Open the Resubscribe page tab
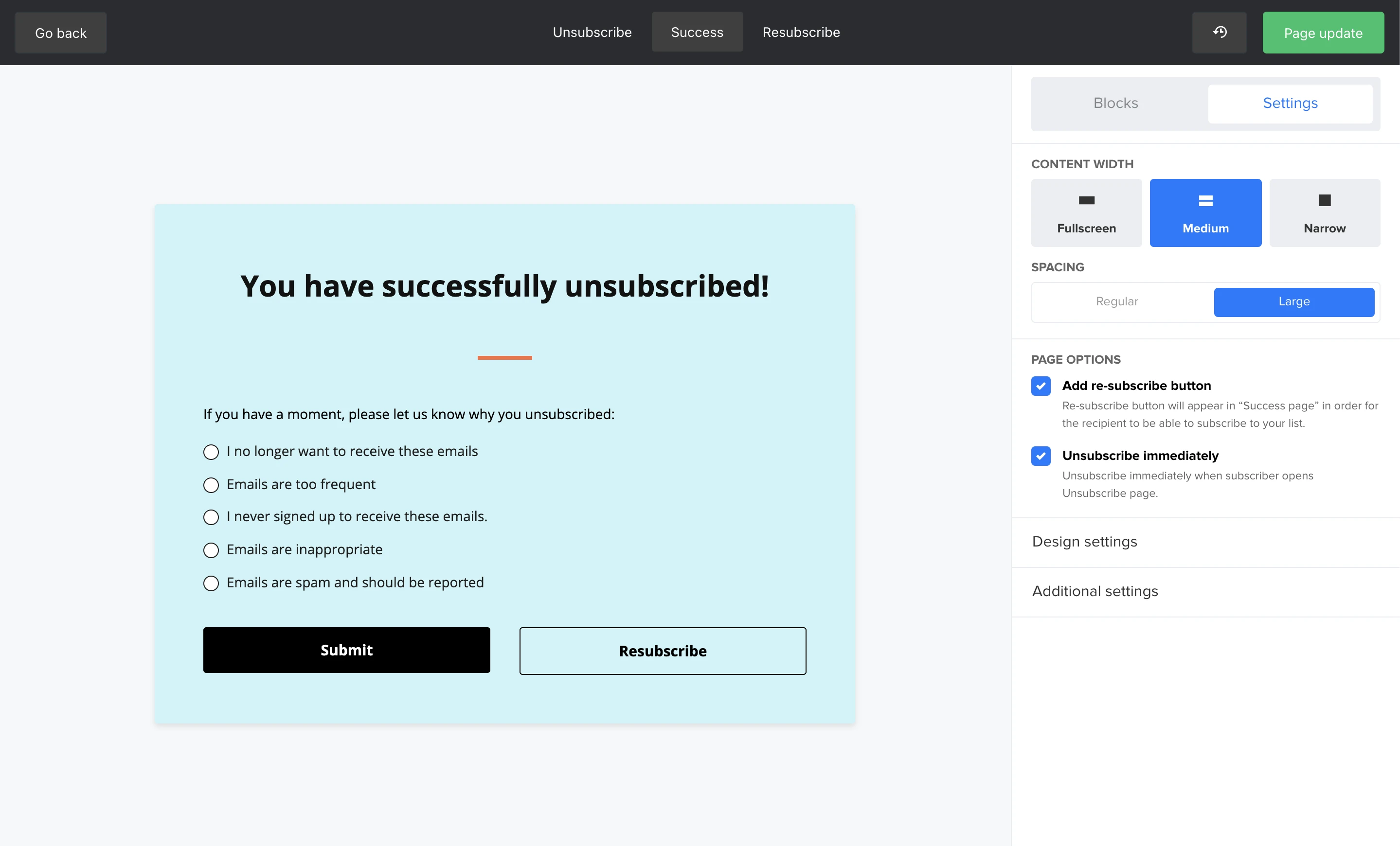Screen dimensions: 1400x846 [x=801, y=33]
